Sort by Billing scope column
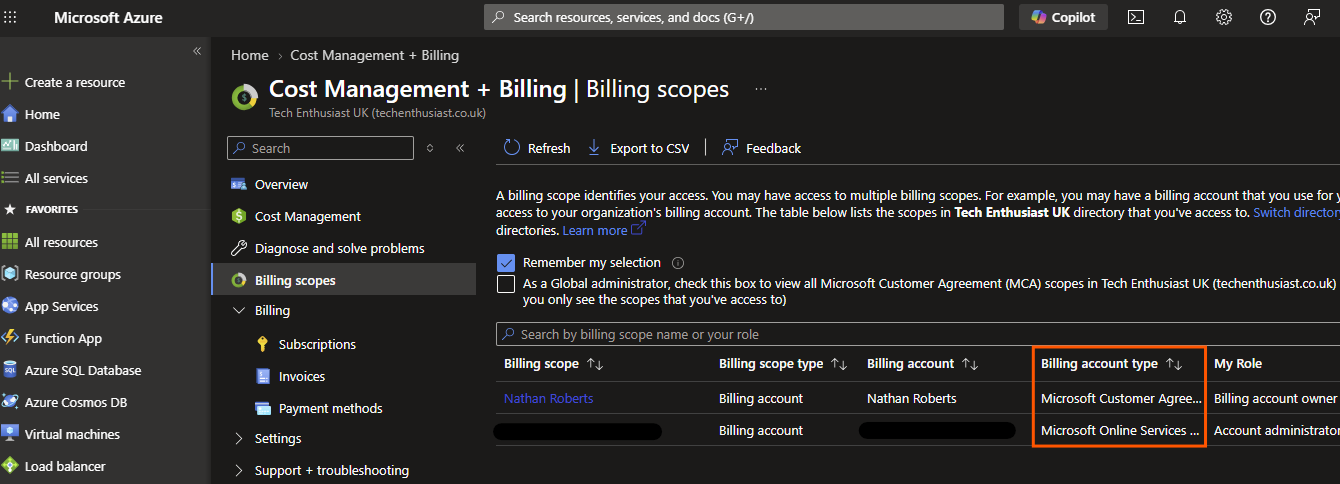 coord(553,364)
